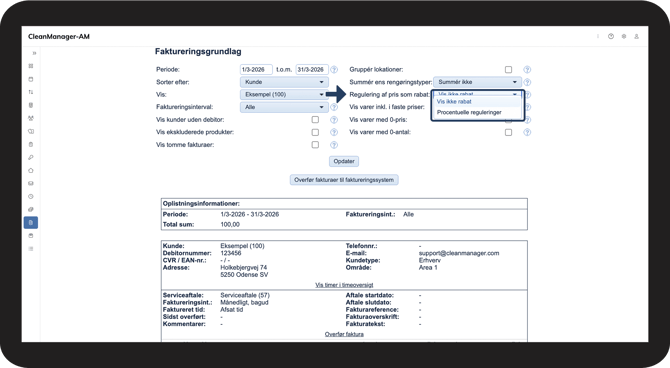This screenshot has width=670, height=368.
Task: Open help for Vis tomme fakturaer
Action: click(x=334, y=145)
